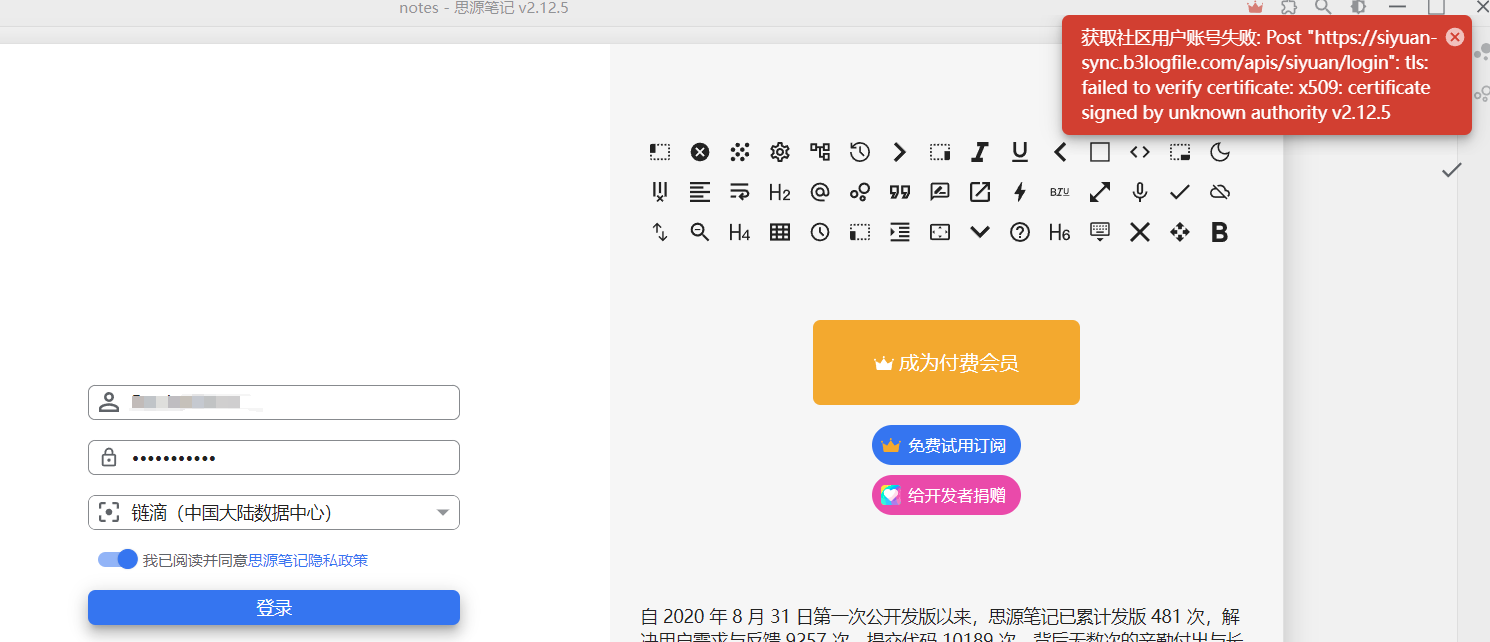Click the soft wrap return arrow icon

click(x=740, y=192)
